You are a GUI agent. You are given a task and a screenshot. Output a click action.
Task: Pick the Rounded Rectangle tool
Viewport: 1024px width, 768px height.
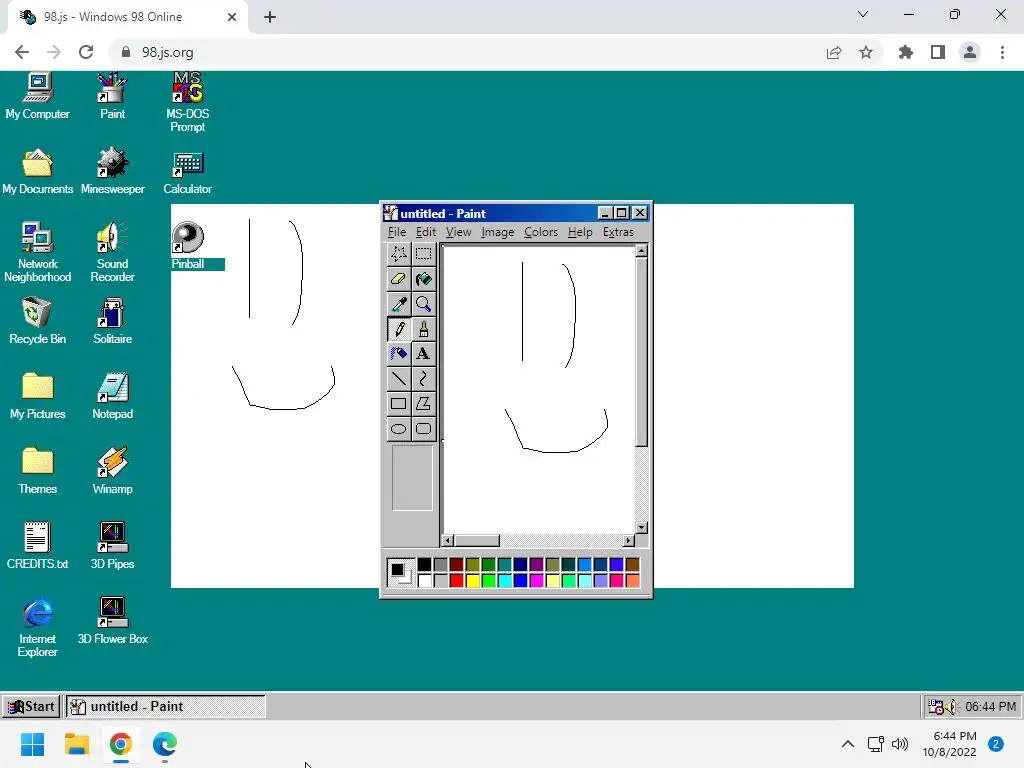(423, 429)
